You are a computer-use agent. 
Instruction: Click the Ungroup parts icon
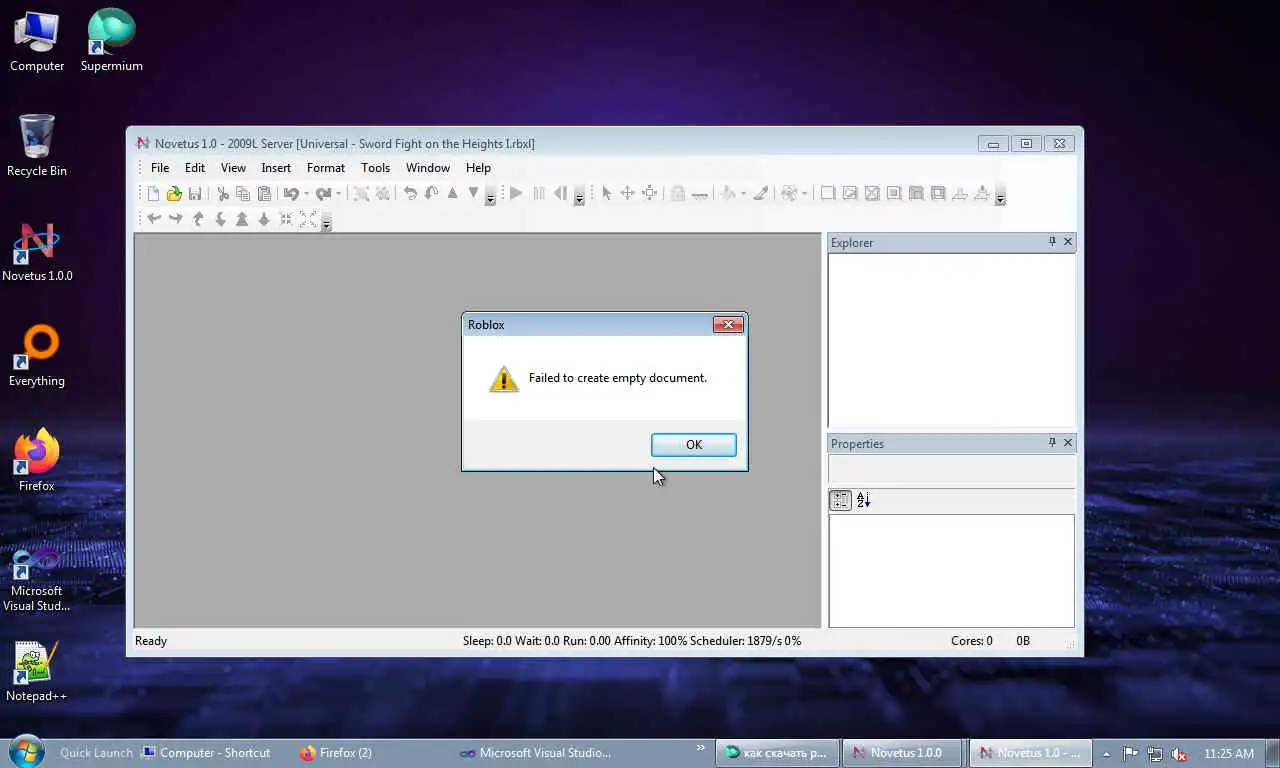tap(383, 194)
